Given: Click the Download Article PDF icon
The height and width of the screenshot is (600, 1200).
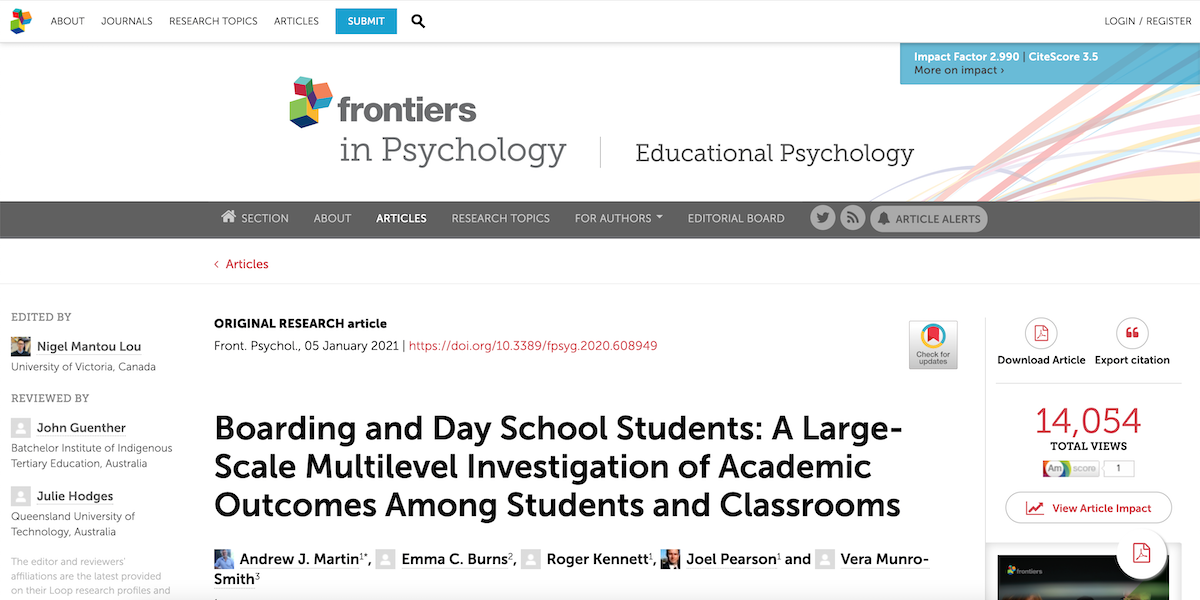Looking at the screenshot, I should [1041, 335].
